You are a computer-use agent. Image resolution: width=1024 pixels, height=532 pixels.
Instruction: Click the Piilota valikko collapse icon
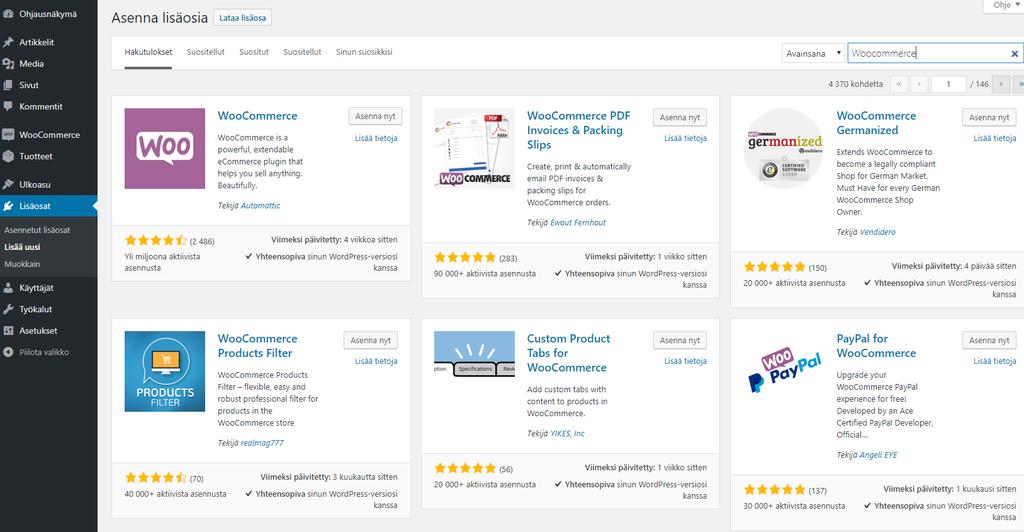click(8, 352)
